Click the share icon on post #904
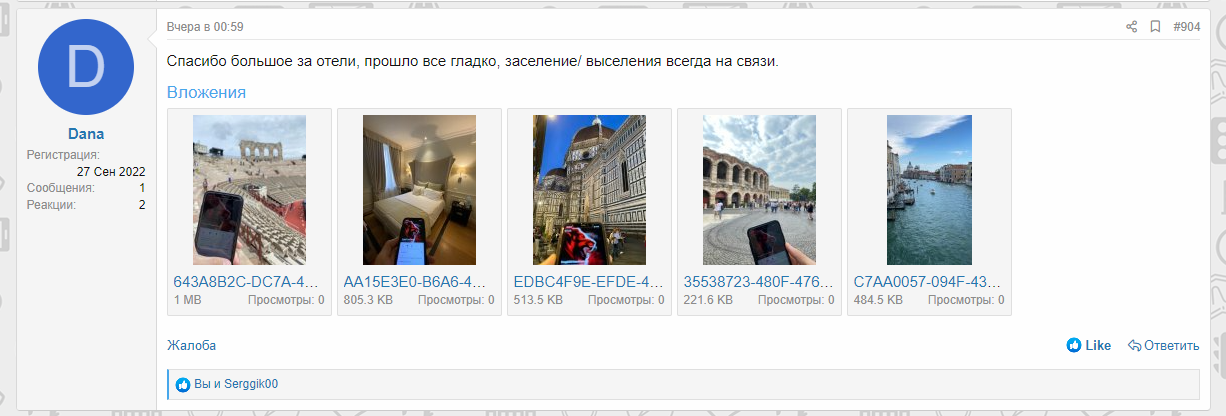The width and height of the screenshot is (1226, 416). pos(1132,27)
